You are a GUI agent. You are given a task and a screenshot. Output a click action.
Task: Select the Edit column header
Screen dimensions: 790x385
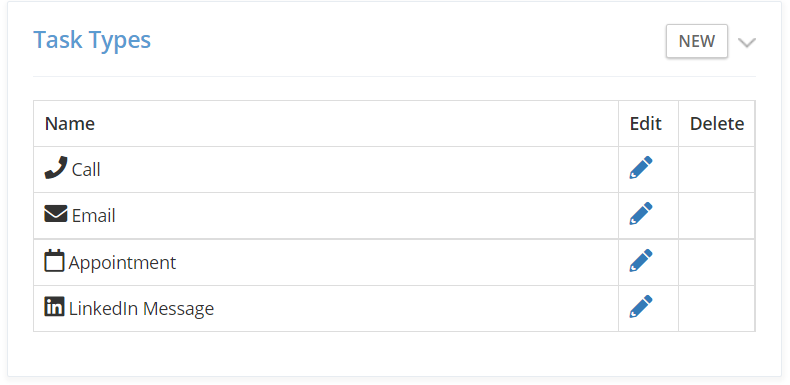[x=645, y=124]
